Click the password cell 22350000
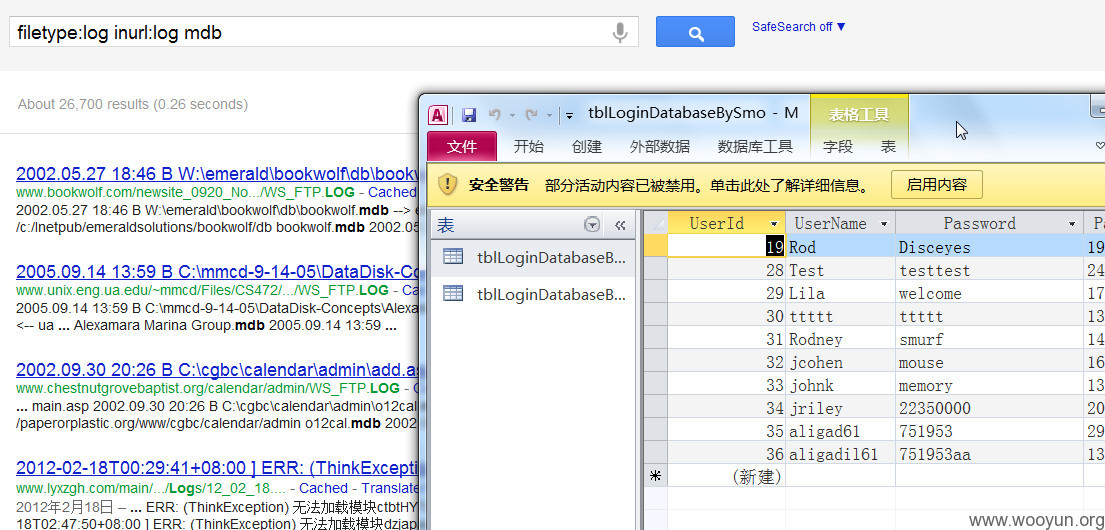 pos(989,408)
